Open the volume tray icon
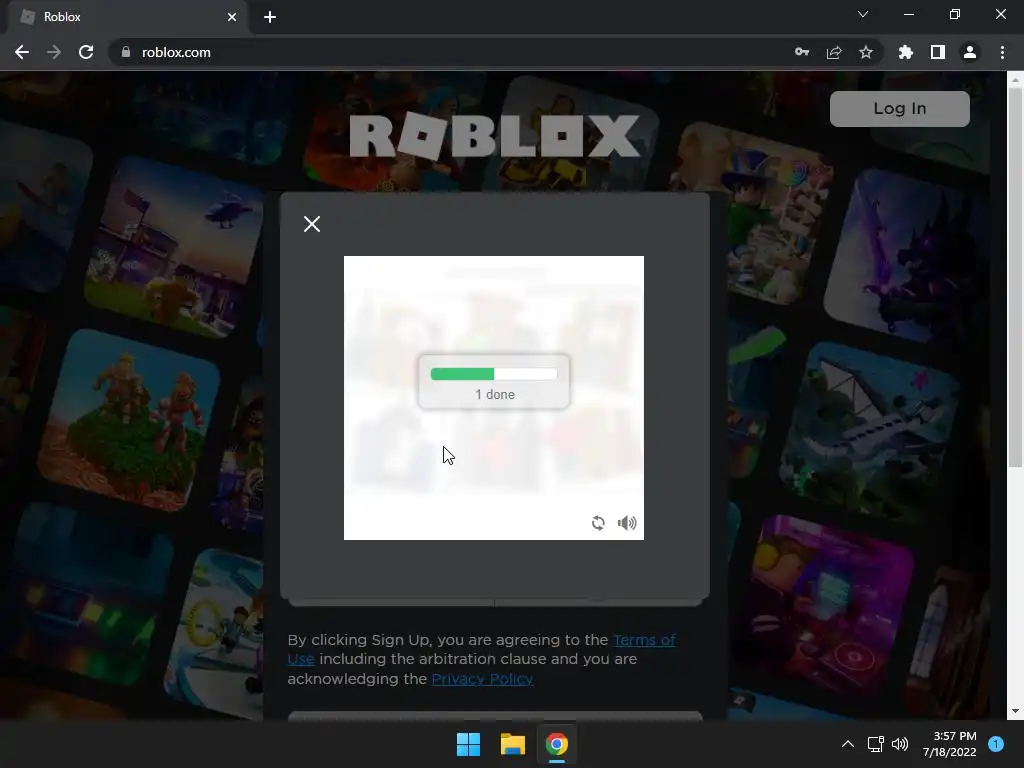Screen dimensions: 1024x768 point(900,744)
